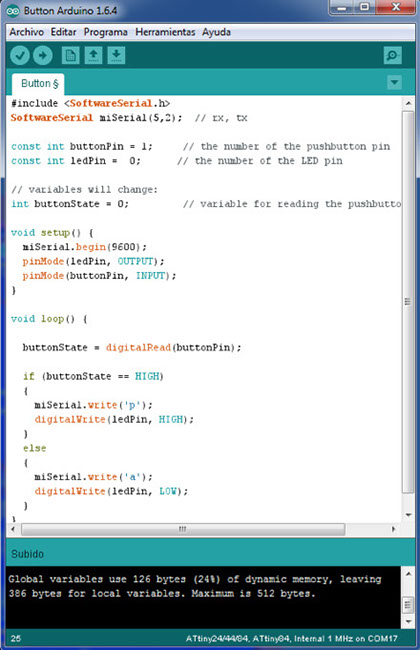Click 'void loop() {' line
Screen dimensions: 420x650
coord(49,319)
